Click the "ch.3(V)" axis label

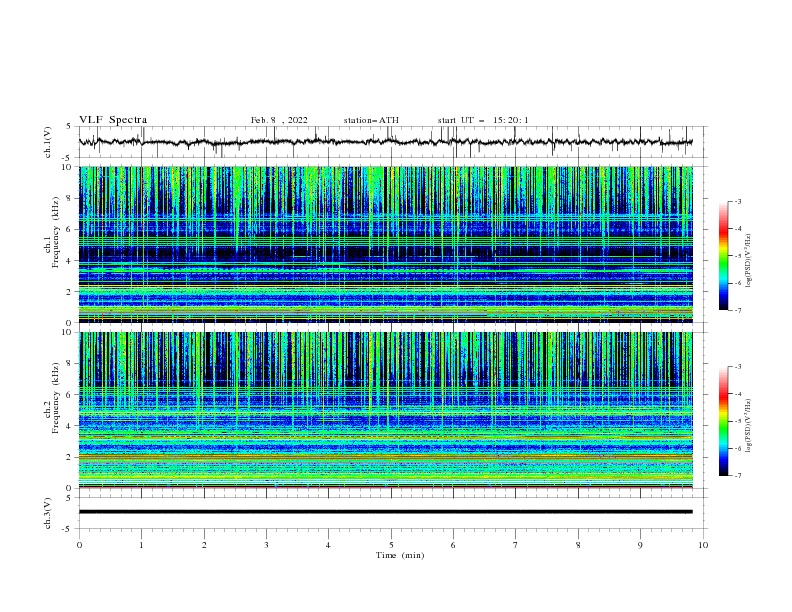[48, 513]
